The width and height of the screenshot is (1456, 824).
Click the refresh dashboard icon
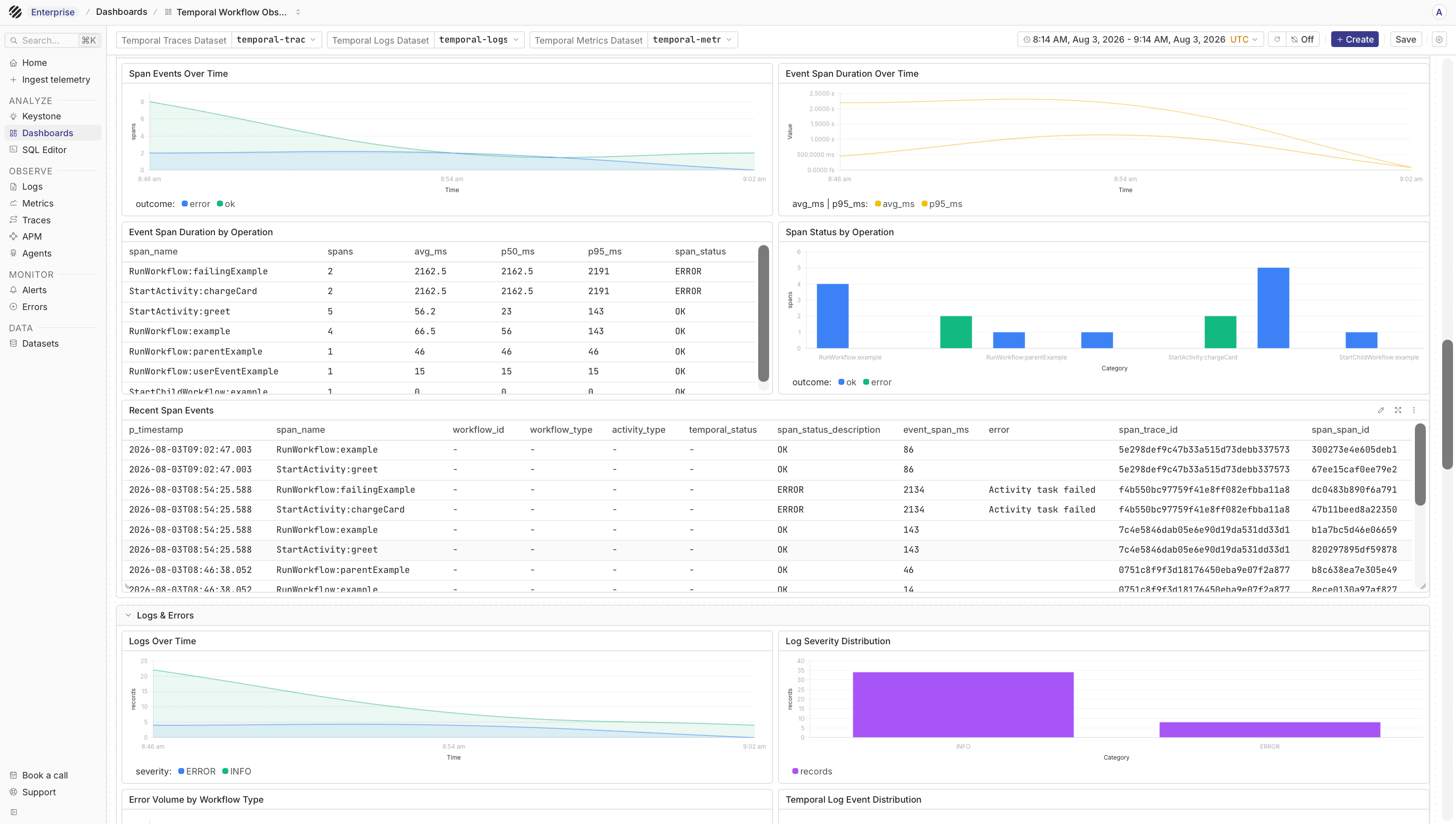click(x=1277, y=40)
